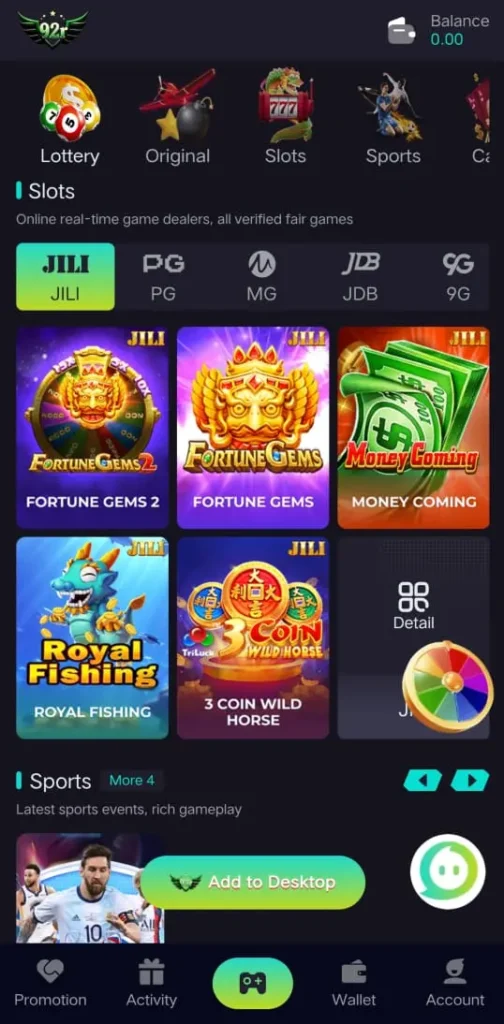
Task: Go to next Sports items arrow
Action: pos(469,780)
